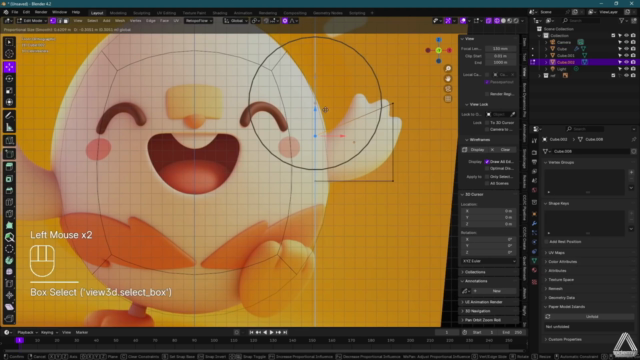Enable vertex select mode
Image resolution: width=640 pixels, height=360 pixels.
point(53,21)
